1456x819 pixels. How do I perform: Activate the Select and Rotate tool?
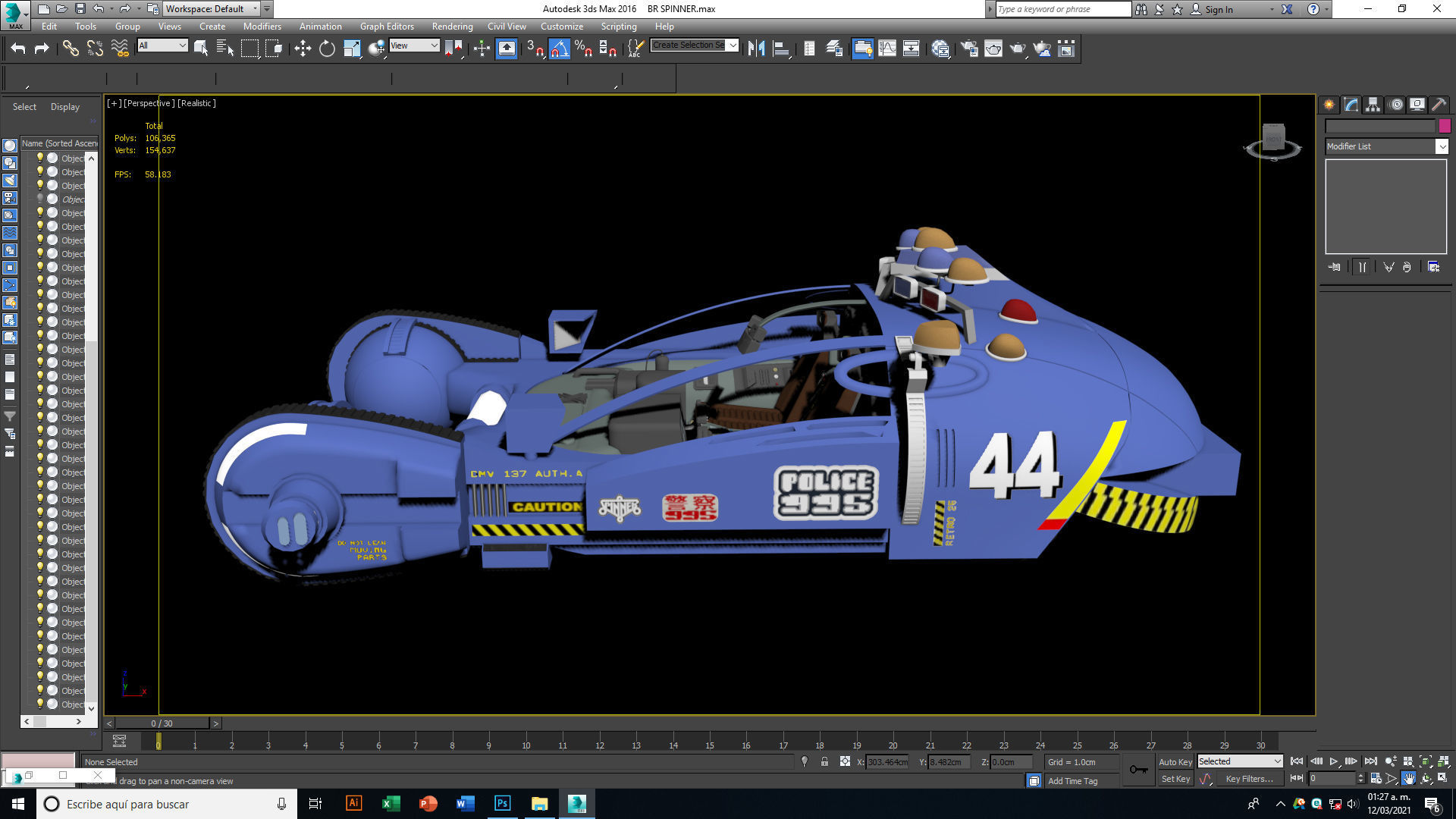(327, 49)
